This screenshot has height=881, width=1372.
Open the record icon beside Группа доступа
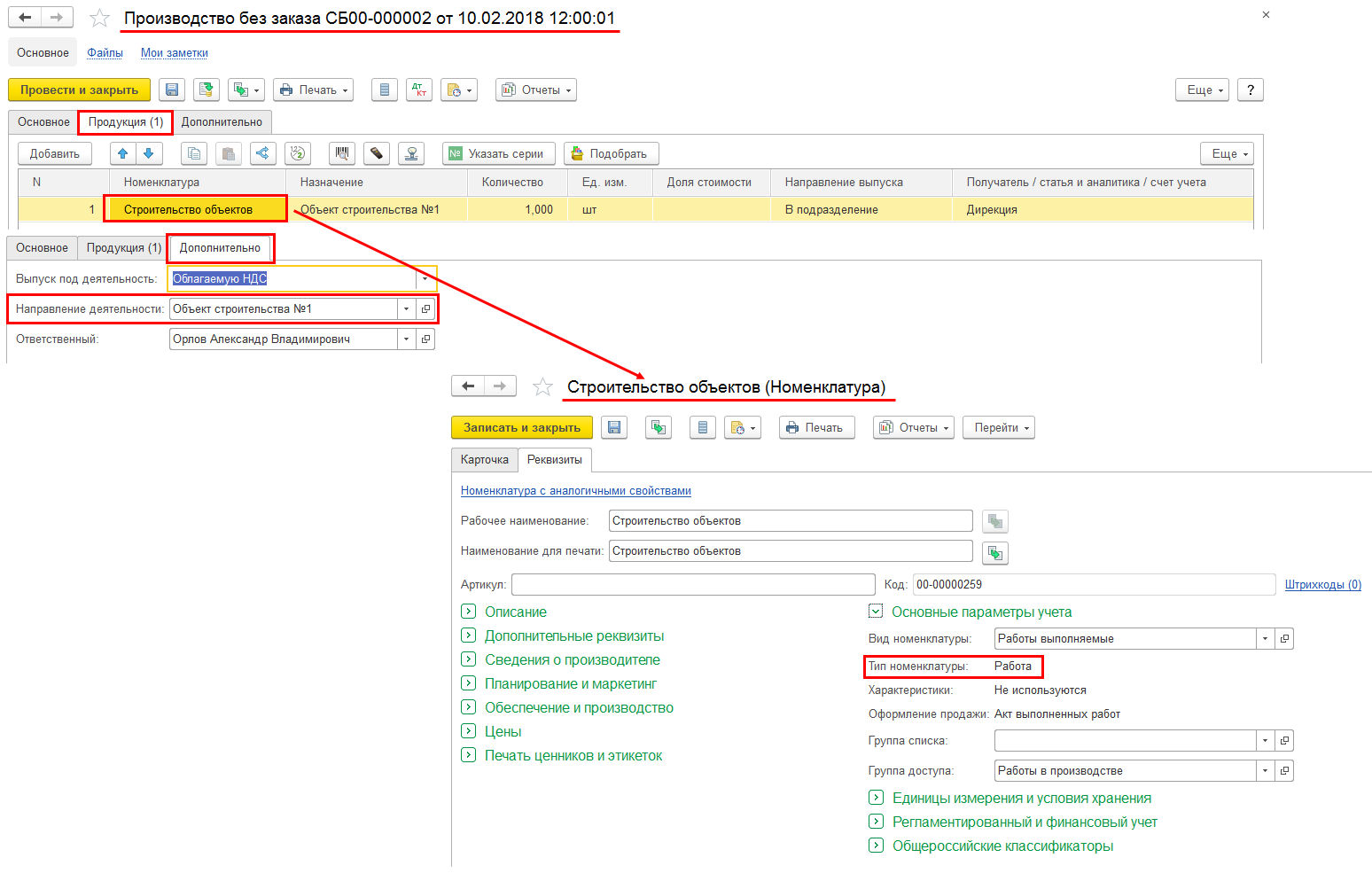(x=1284, y=771)
